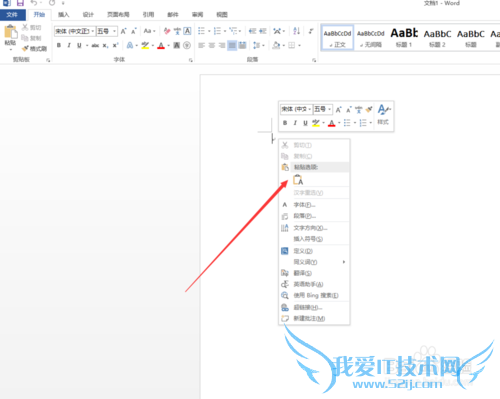The width and height of the screenshot is (500, 399).
Task: Choose Hyperlink (超链接) in context menu
Action: click(314, 307)
